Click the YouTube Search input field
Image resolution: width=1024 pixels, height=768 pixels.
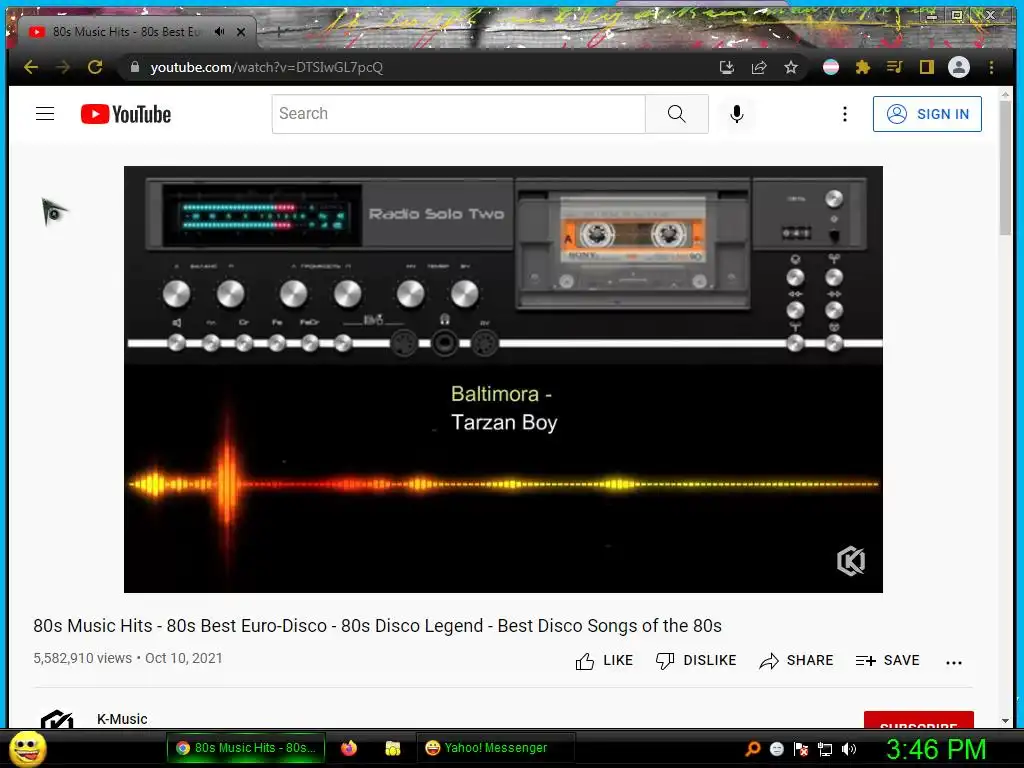(458, 114)
